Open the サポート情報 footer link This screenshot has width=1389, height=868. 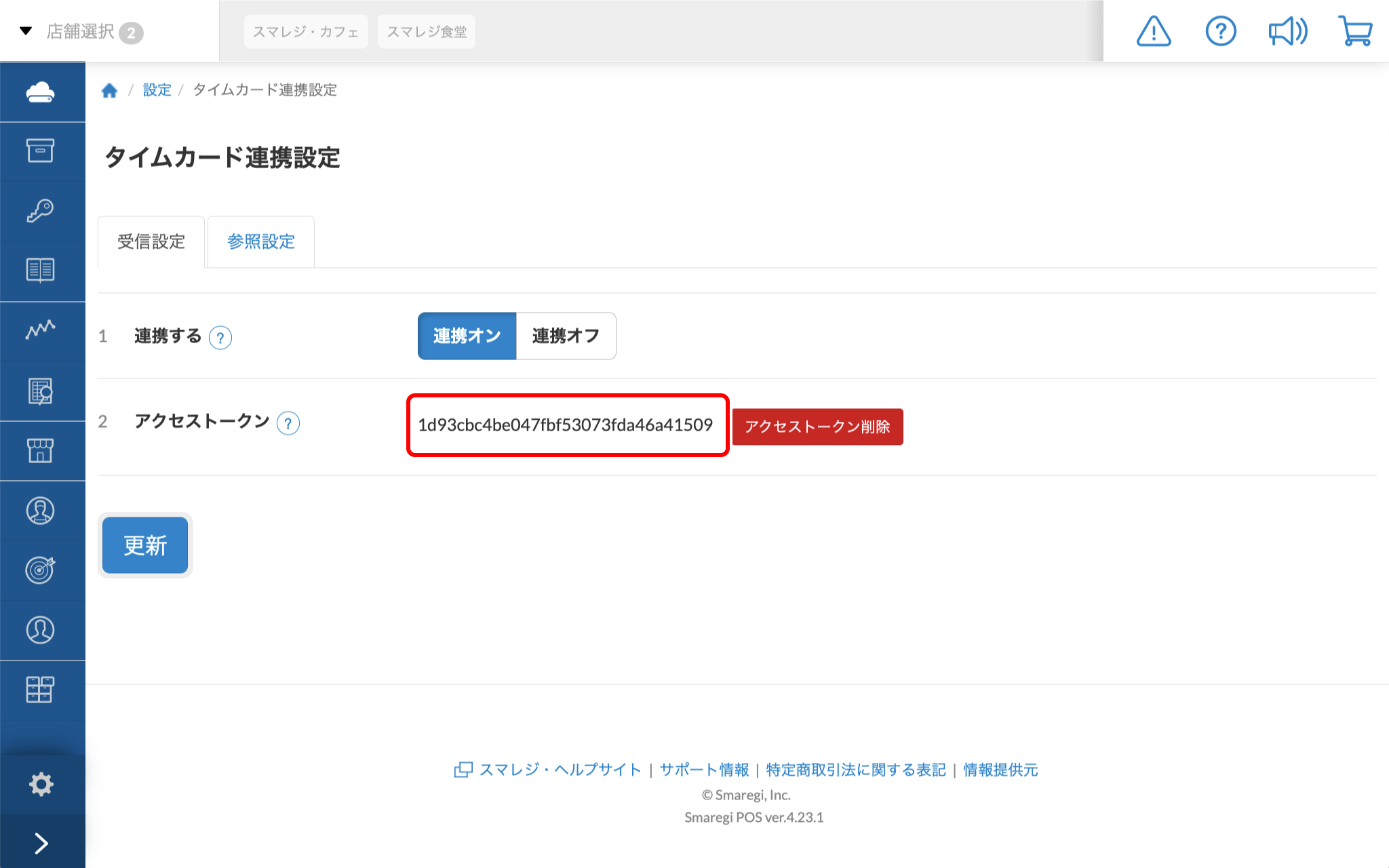(x=704, y=770)
